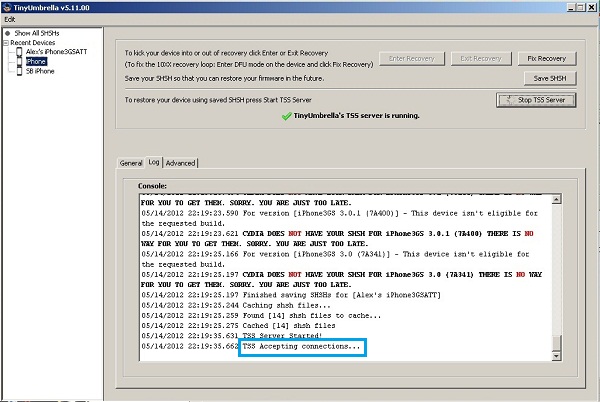Select the SB iPhone device
Image resolution: width=600 pixels, height=402 pixels.
40,71
